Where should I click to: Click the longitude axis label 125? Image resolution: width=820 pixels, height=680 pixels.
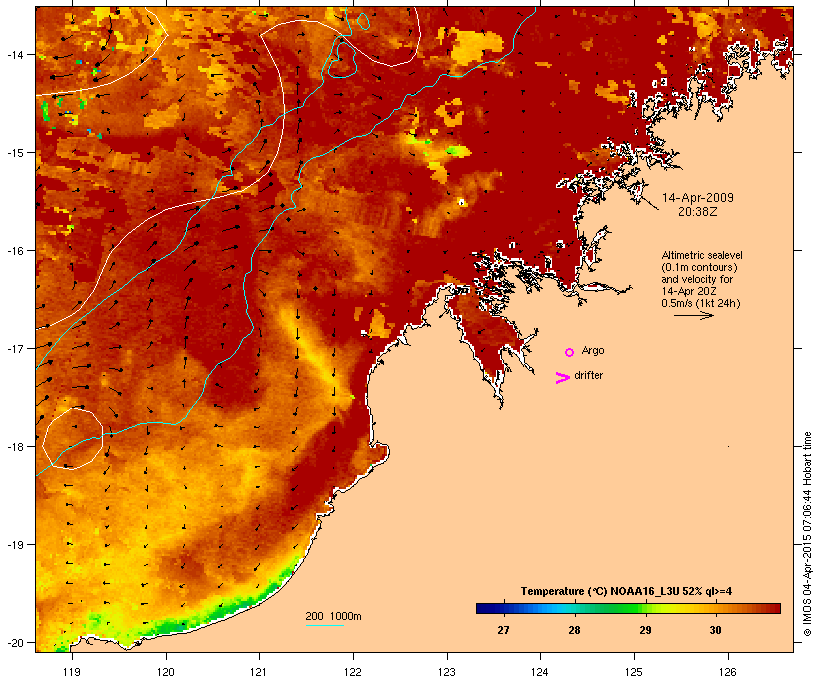634,672
